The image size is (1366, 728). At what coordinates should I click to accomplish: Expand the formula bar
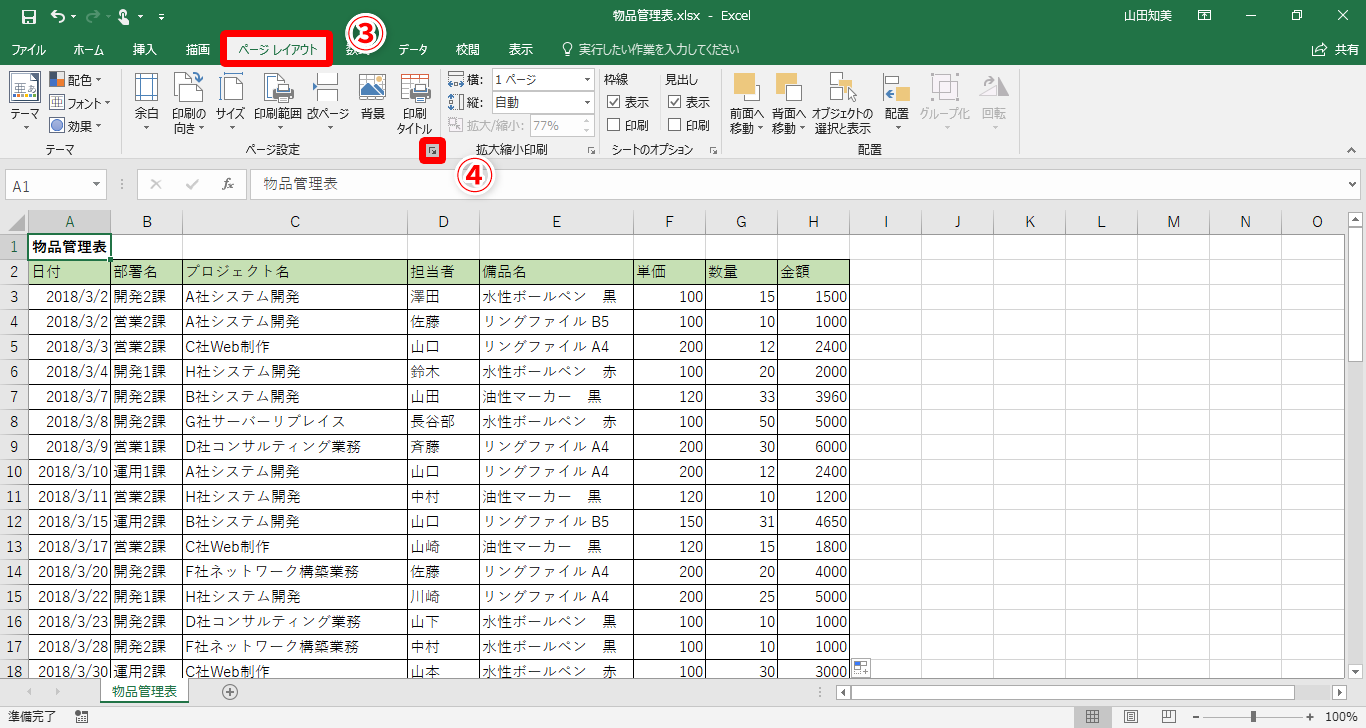point(1353,185)
